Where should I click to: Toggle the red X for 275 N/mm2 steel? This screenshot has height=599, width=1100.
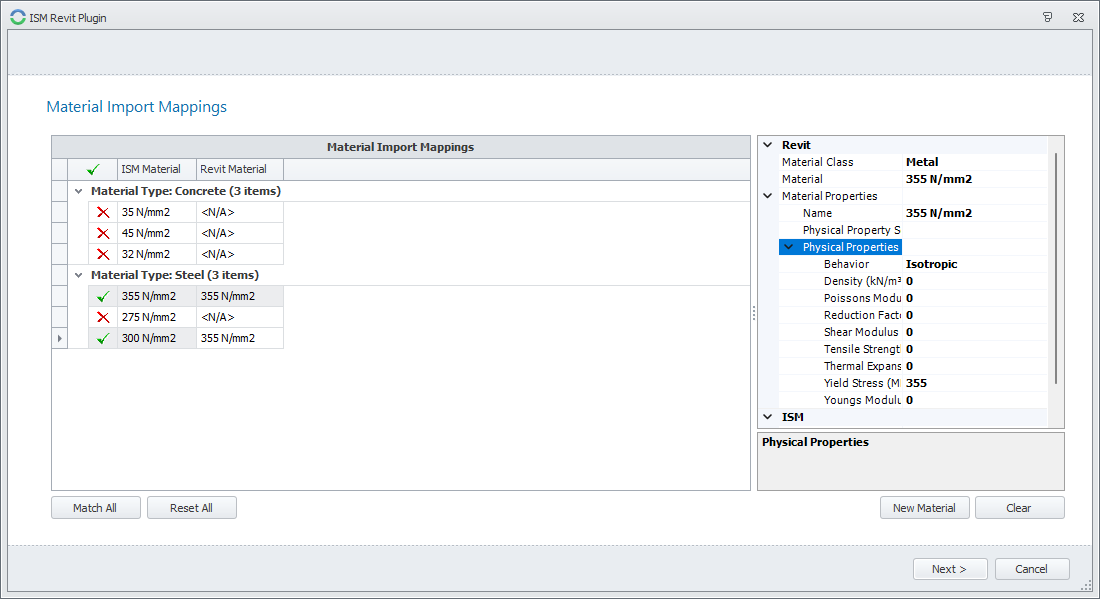pyautogui.click(x=102, y=317)
